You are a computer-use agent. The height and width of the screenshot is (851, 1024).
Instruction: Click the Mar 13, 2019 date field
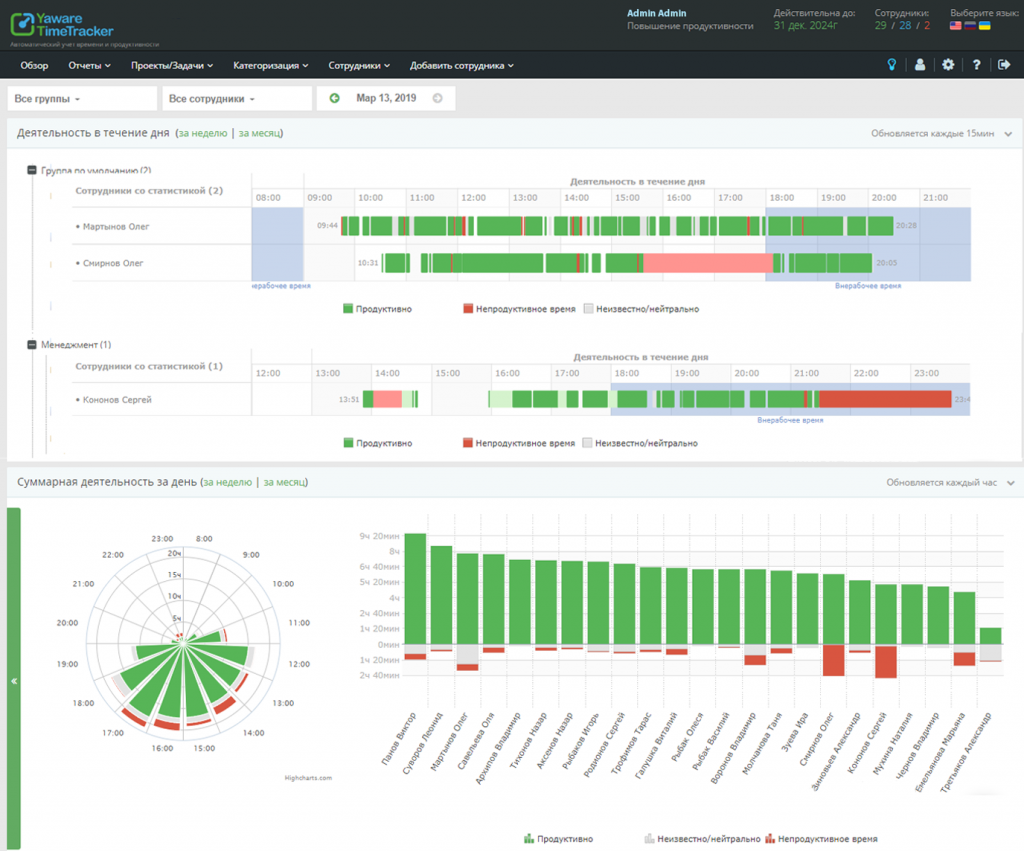(x=385, y=98)
